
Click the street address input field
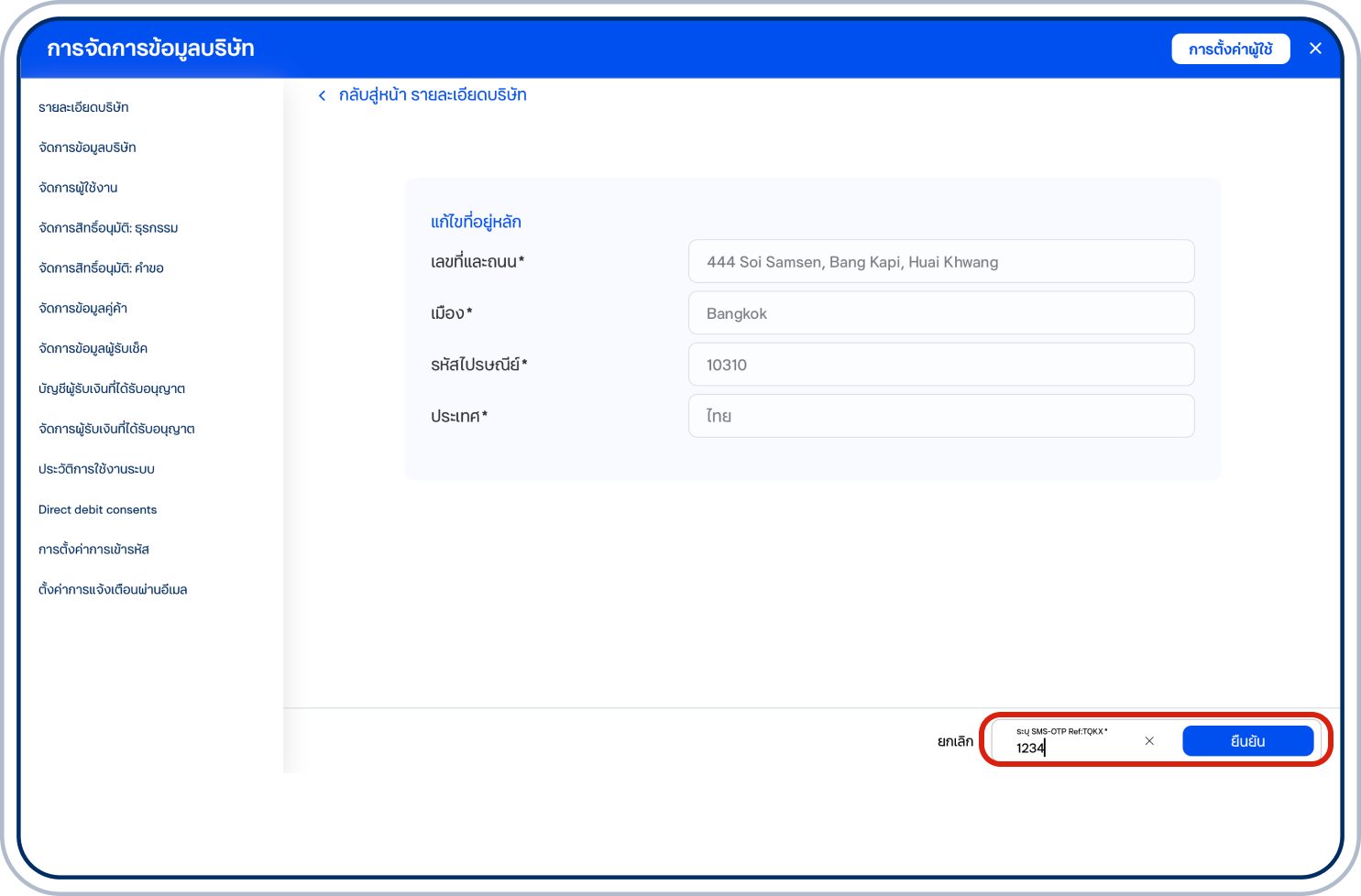[940, 262]
